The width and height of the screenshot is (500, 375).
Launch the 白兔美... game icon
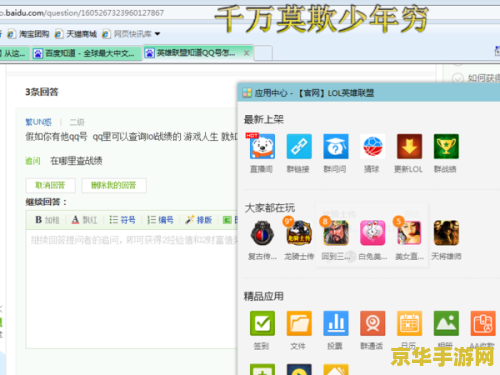[x=373, y=233]
